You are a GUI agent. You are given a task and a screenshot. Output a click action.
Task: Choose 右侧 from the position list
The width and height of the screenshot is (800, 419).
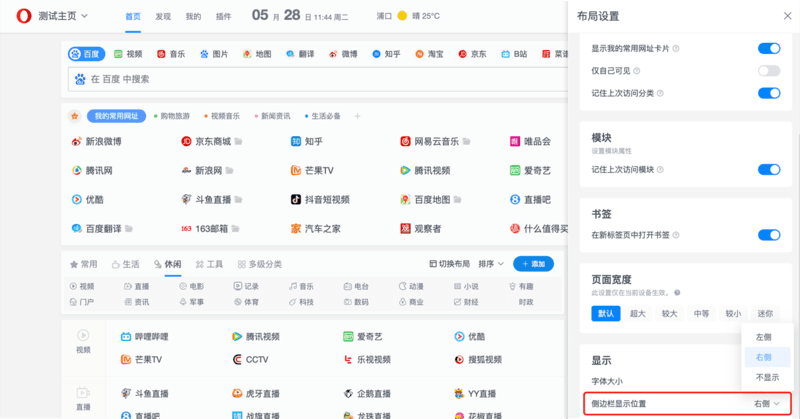pos(767,357)
